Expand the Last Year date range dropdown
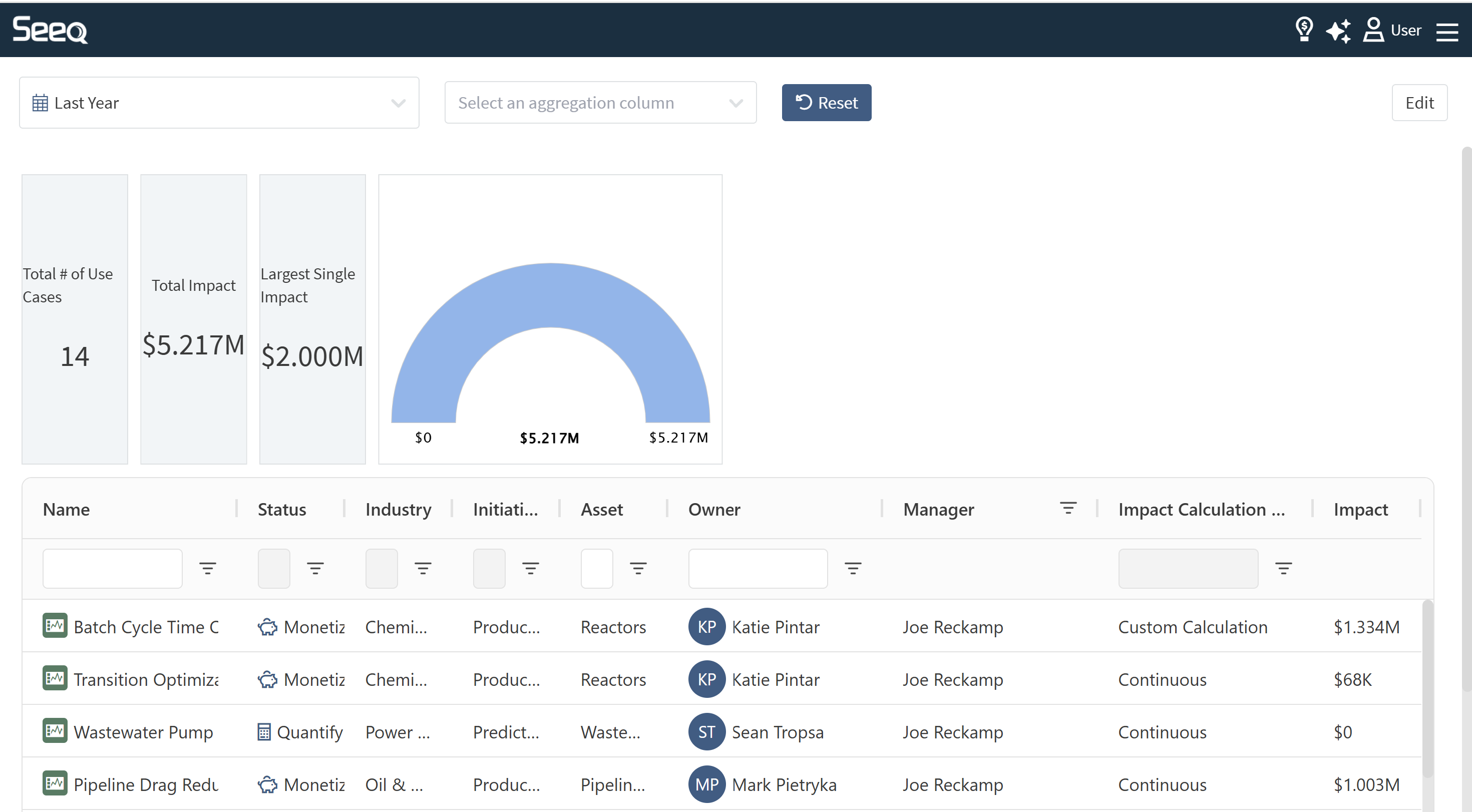Screen dimensions: 1472x812 (219, 103)
